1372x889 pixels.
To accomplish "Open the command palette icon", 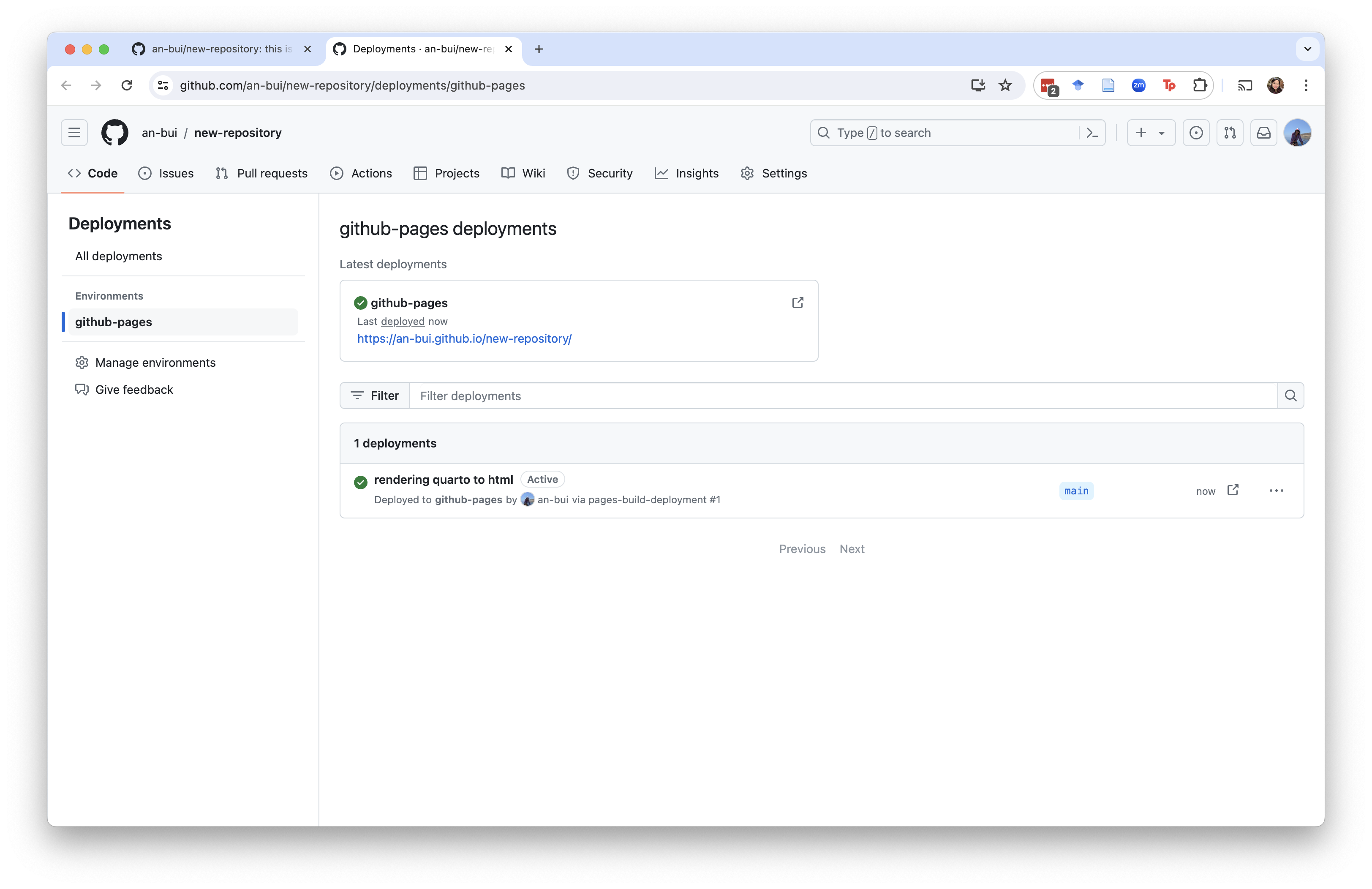I will click(x=1092, y=133).
